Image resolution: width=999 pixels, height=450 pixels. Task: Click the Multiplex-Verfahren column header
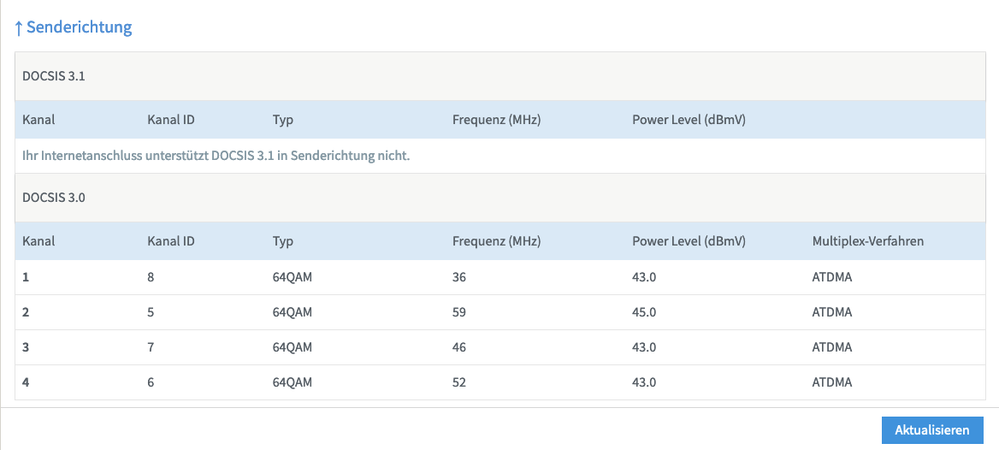(x=868, y=241)
